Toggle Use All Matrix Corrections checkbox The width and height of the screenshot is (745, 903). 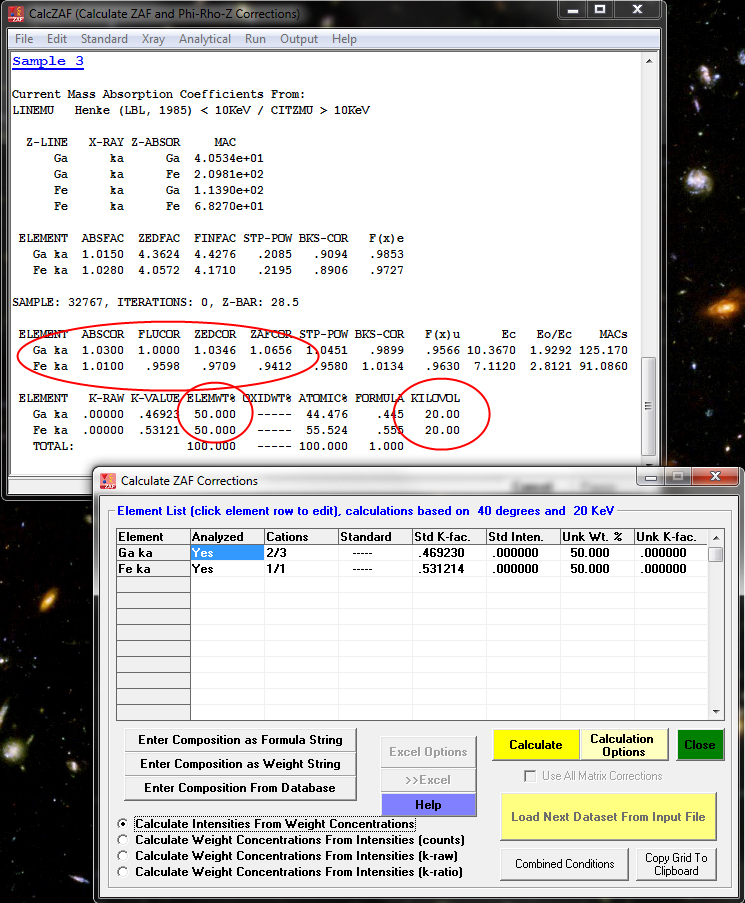531,776
